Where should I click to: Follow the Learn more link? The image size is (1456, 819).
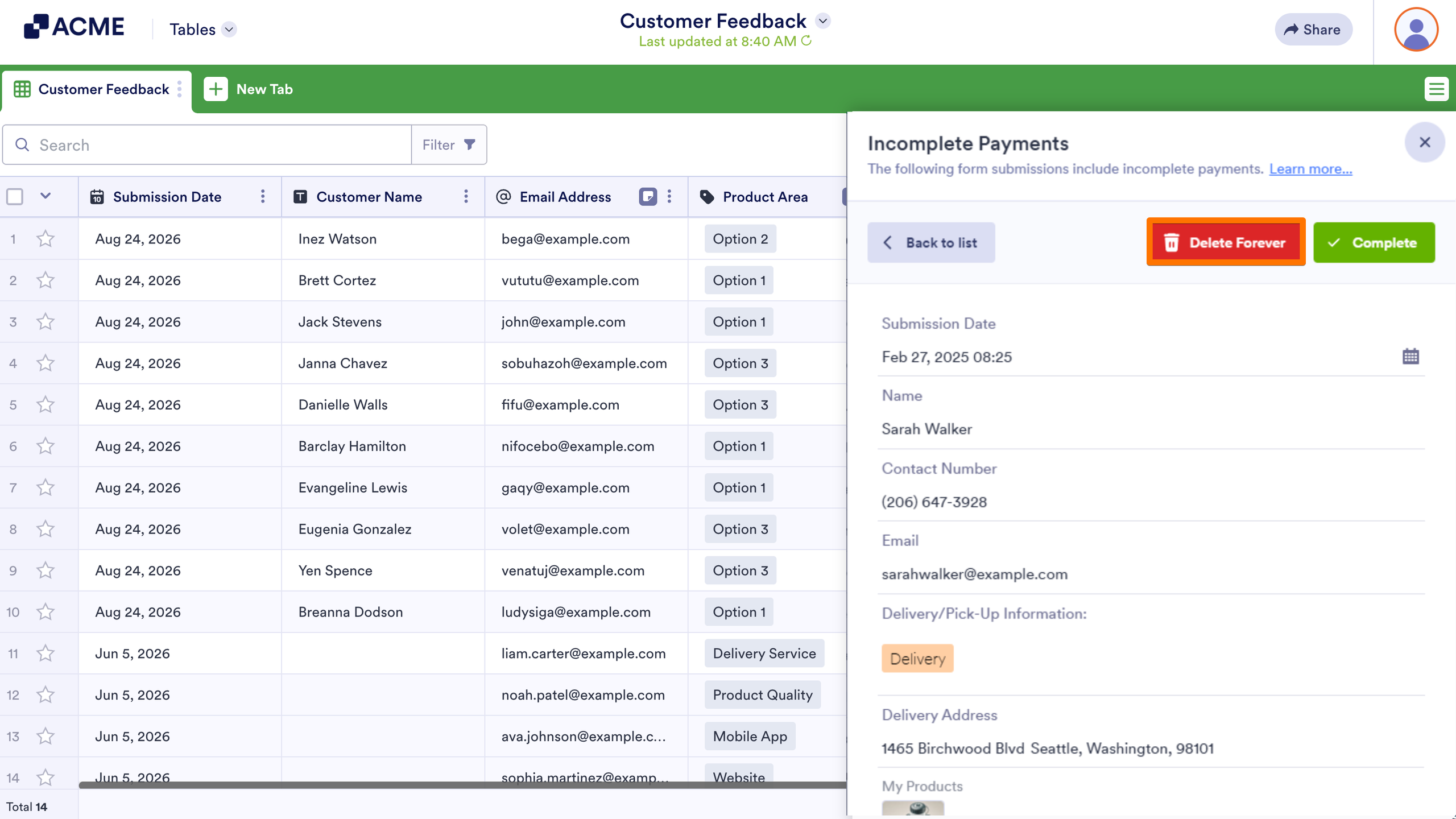point(1310,169)
